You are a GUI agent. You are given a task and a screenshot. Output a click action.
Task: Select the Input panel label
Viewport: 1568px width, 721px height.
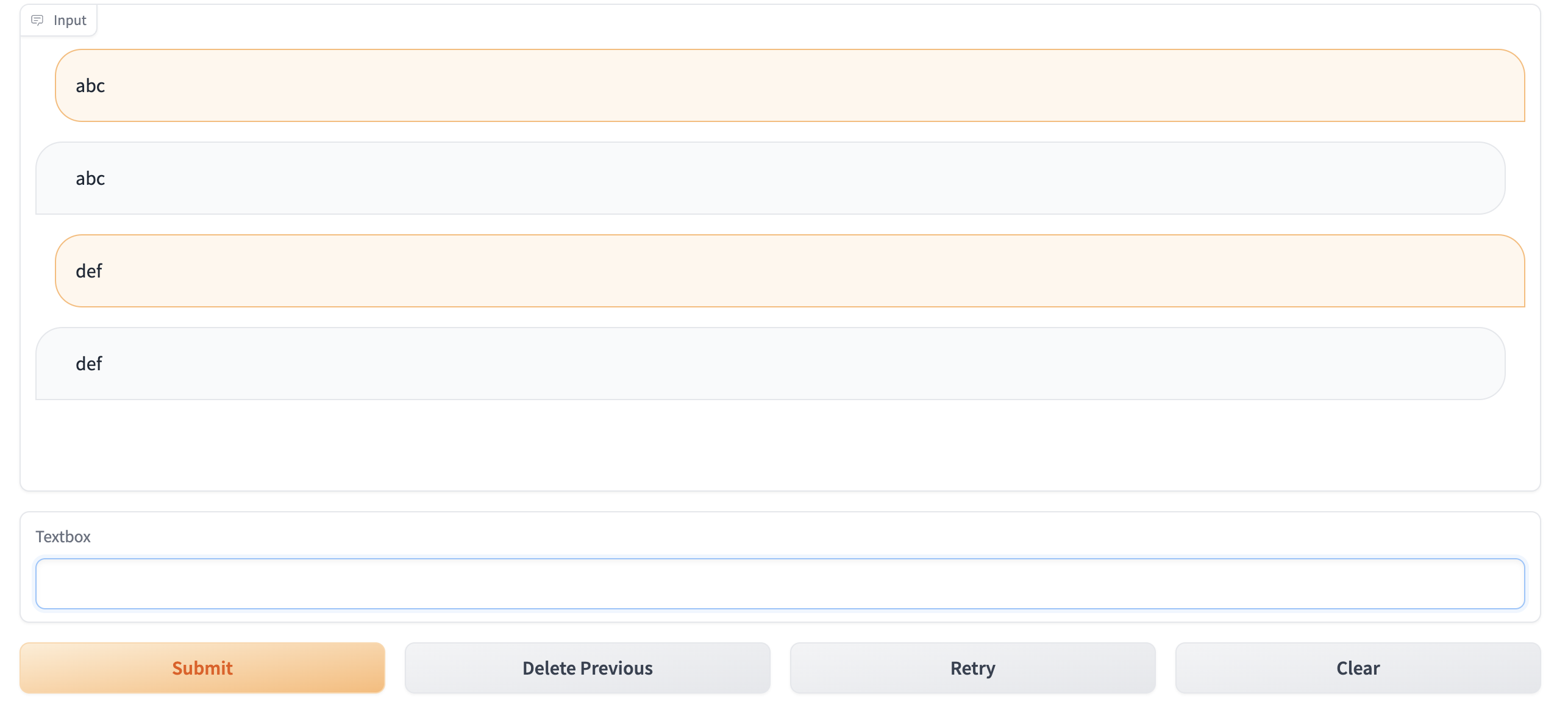coord(69,20)
